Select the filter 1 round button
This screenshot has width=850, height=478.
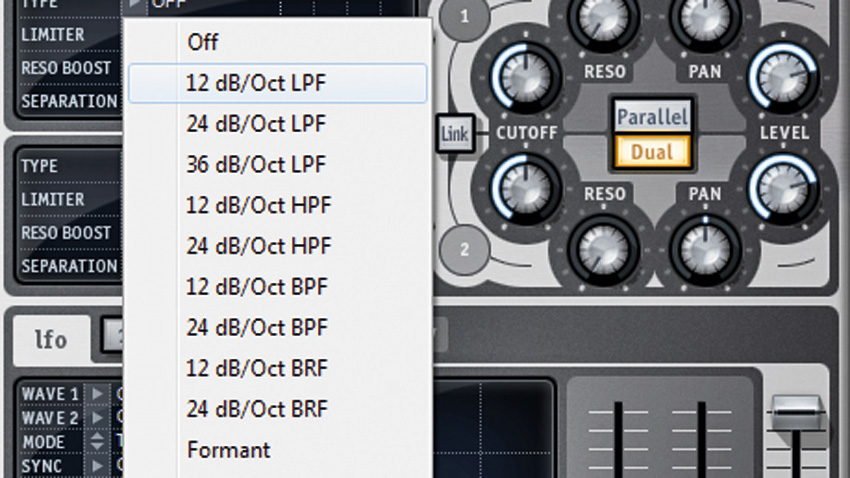pyautogui.click(x=464, y=17)
